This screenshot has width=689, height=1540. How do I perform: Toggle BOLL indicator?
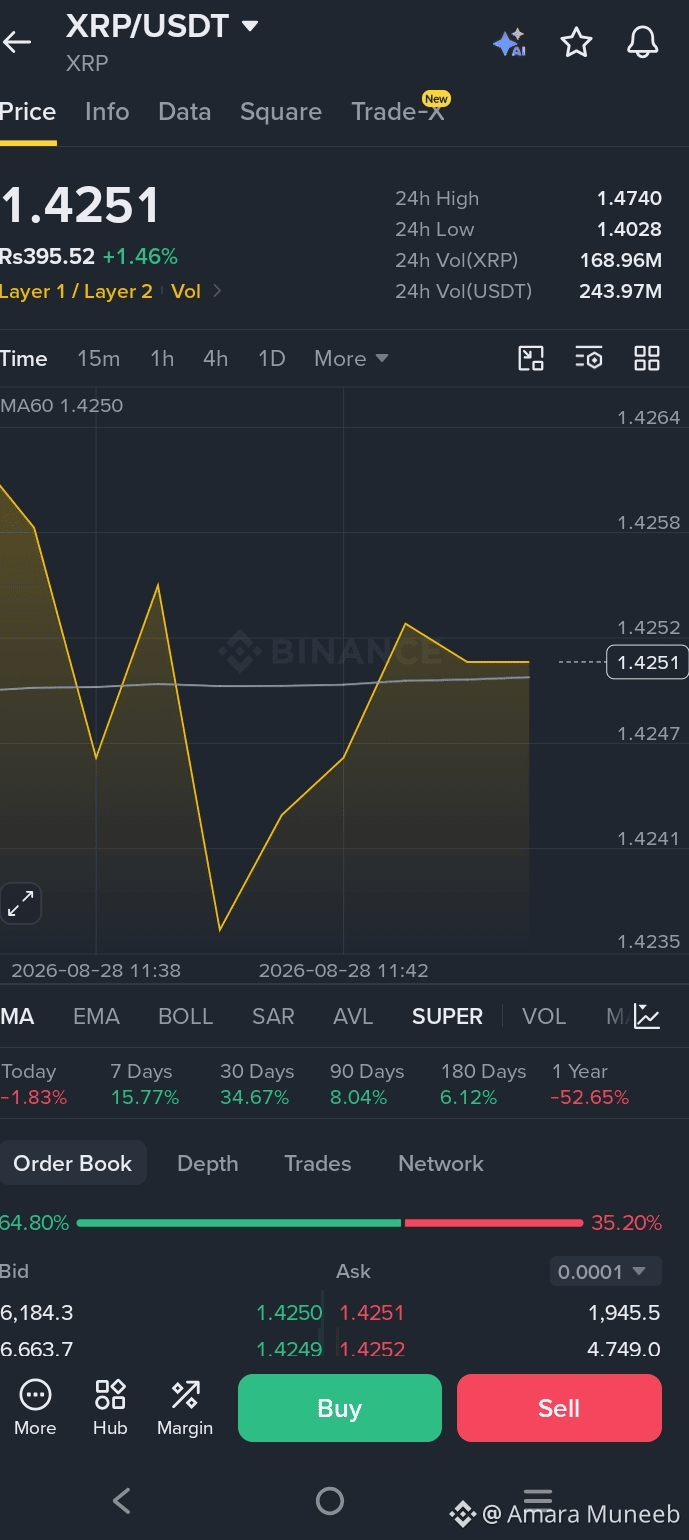pyautogui.click(x=186, y=1016)
